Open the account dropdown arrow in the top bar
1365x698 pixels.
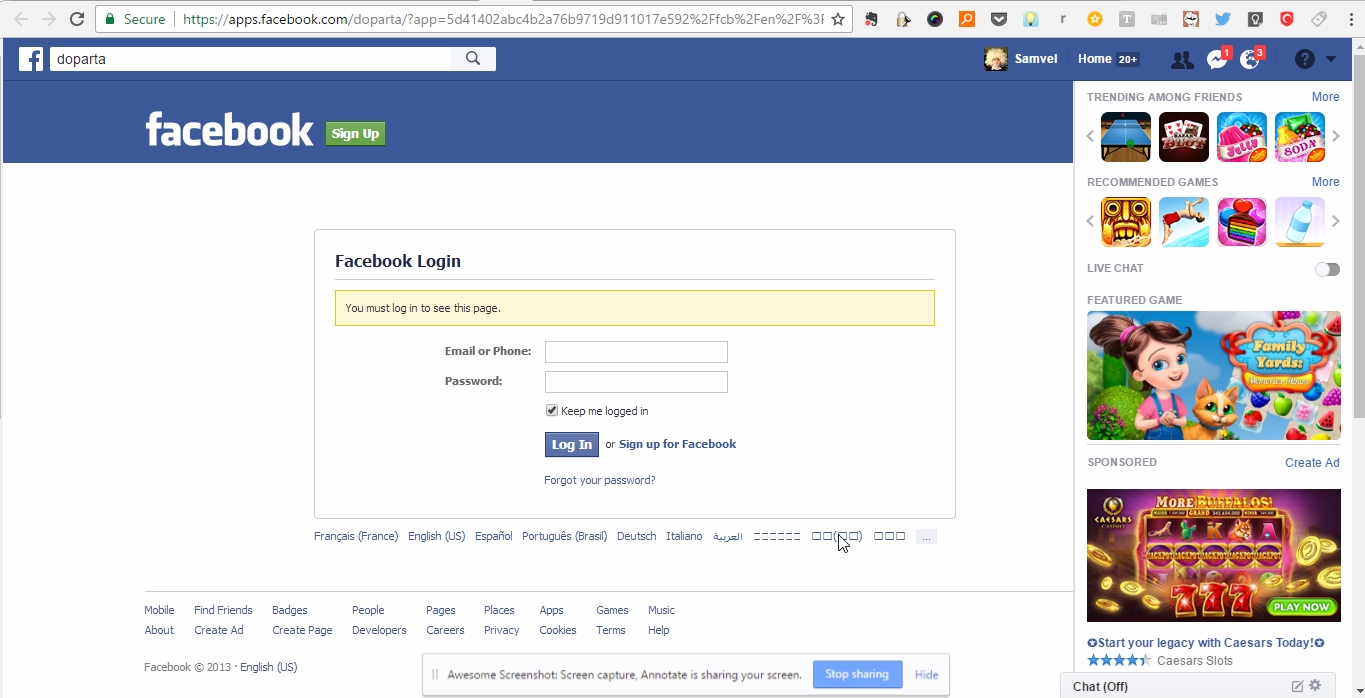click(1331, 59)
